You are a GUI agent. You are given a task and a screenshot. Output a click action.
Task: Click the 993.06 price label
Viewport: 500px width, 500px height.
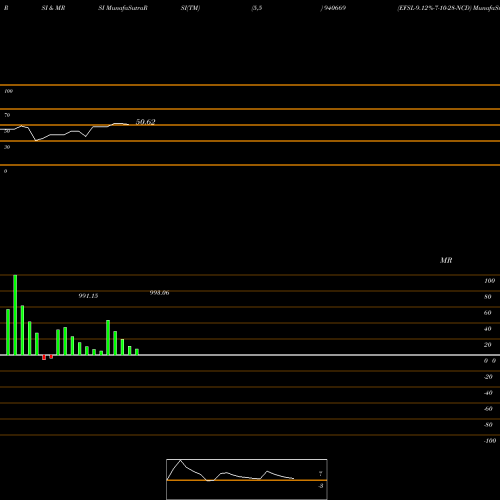(159, 293)
